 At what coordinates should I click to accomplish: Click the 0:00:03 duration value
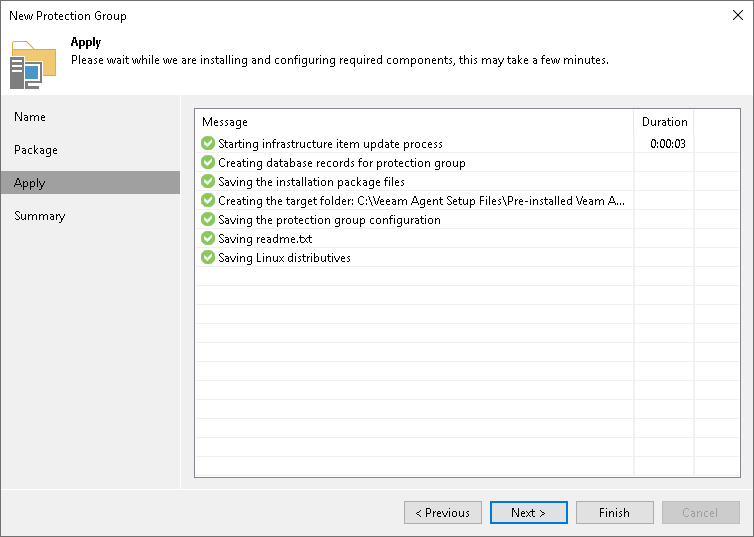pos(667,144)
